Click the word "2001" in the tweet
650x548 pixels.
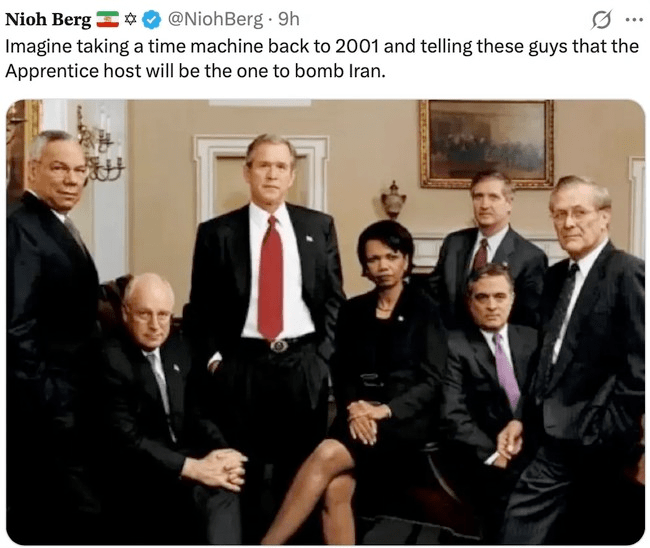(357, 46)
